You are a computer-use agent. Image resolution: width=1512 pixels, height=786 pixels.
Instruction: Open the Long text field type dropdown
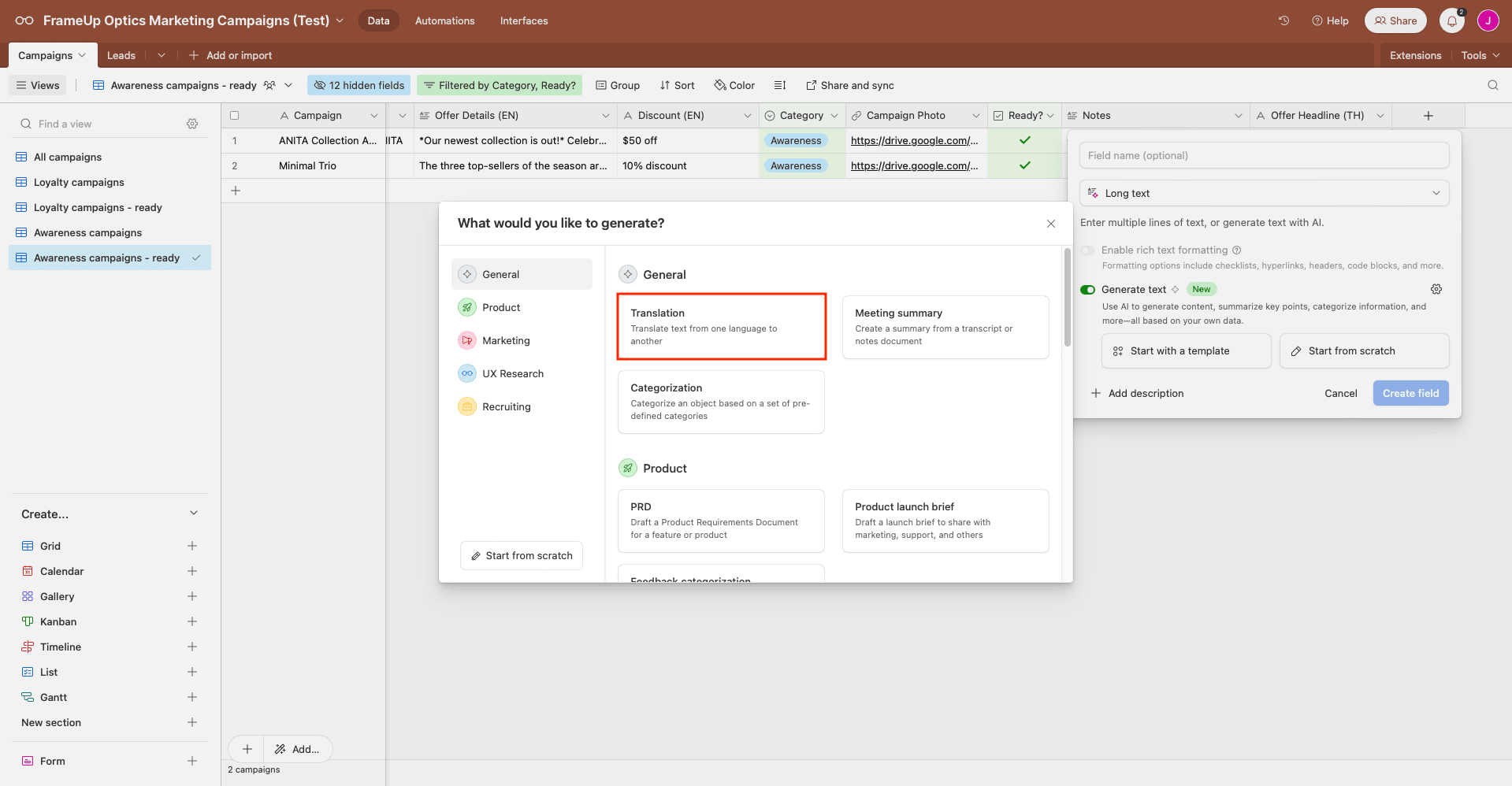(1263, 193)
